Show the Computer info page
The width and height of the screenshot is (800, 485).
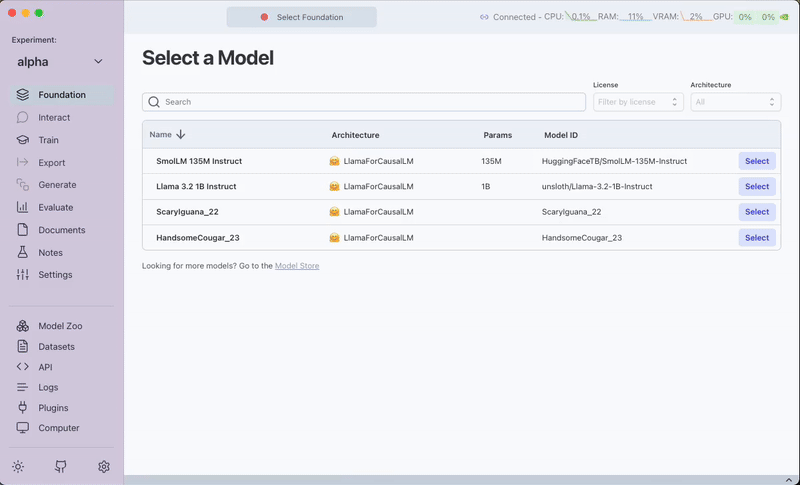coord(58,428)
